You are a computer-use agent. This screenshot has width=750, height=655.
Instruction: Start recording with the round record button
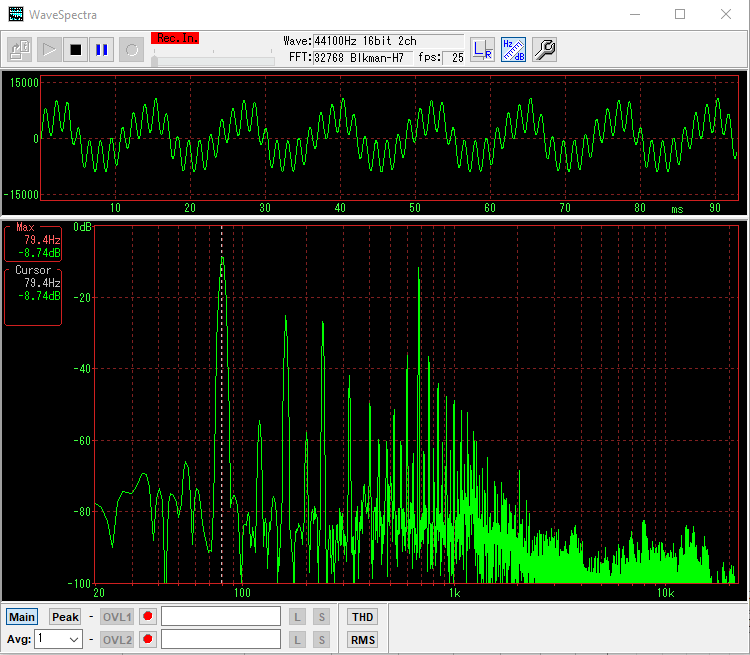tap(132, 50)
